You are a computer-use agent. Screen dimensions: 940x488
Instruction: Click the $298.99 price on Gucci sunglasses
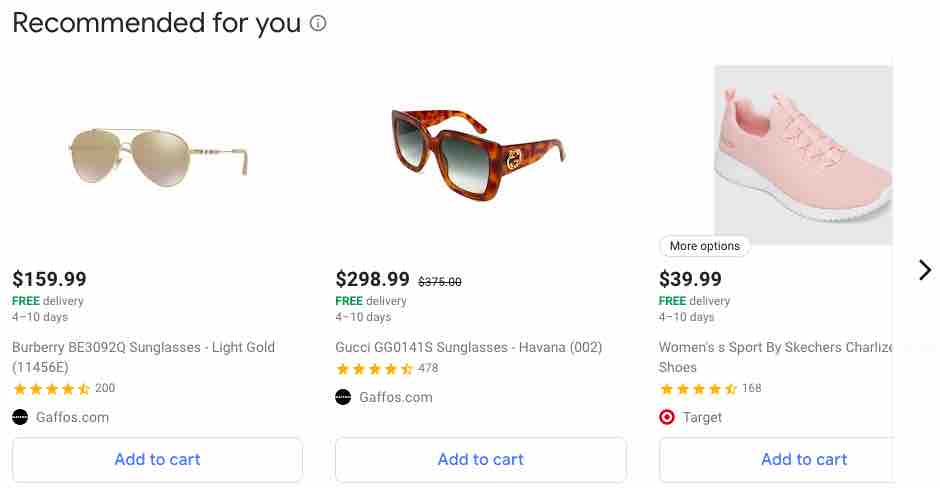[372, 279]
